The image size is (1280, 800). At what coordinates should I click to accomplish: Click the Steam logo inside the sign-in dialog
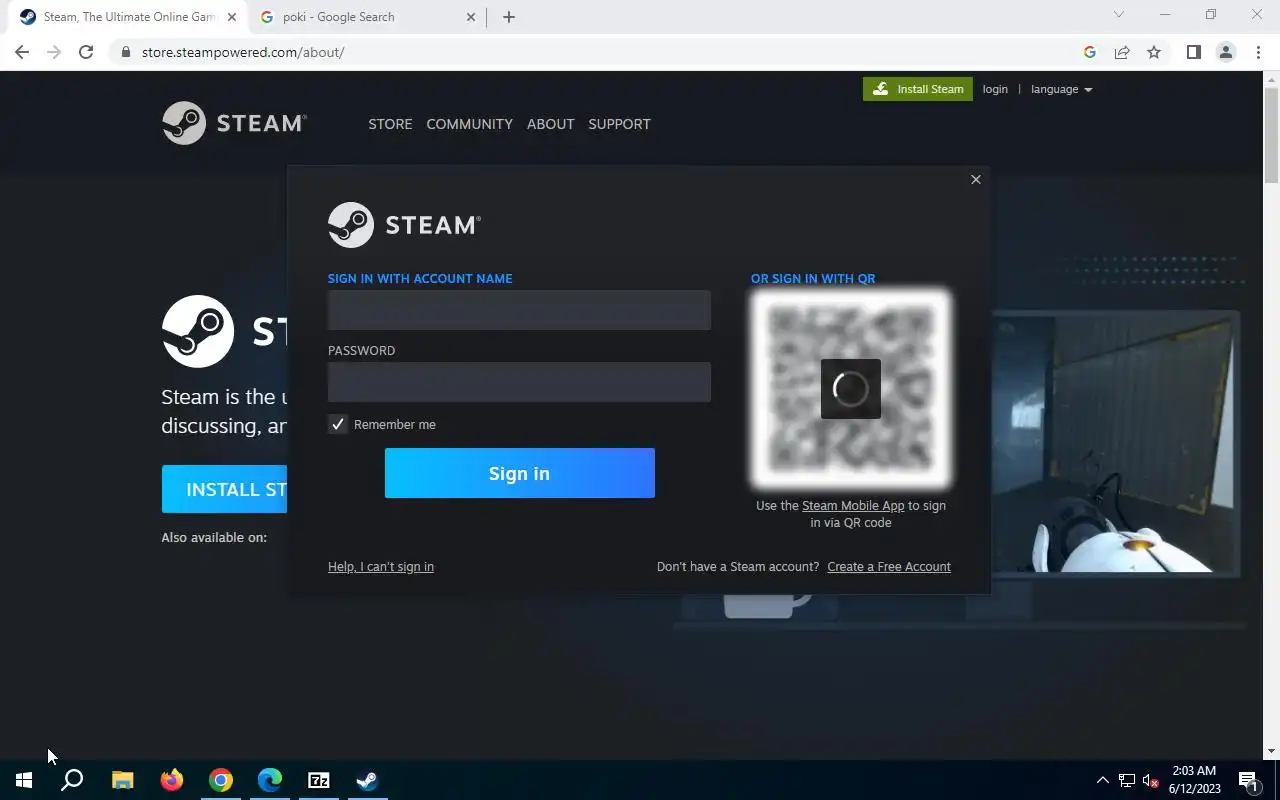(x=404, y=225)
